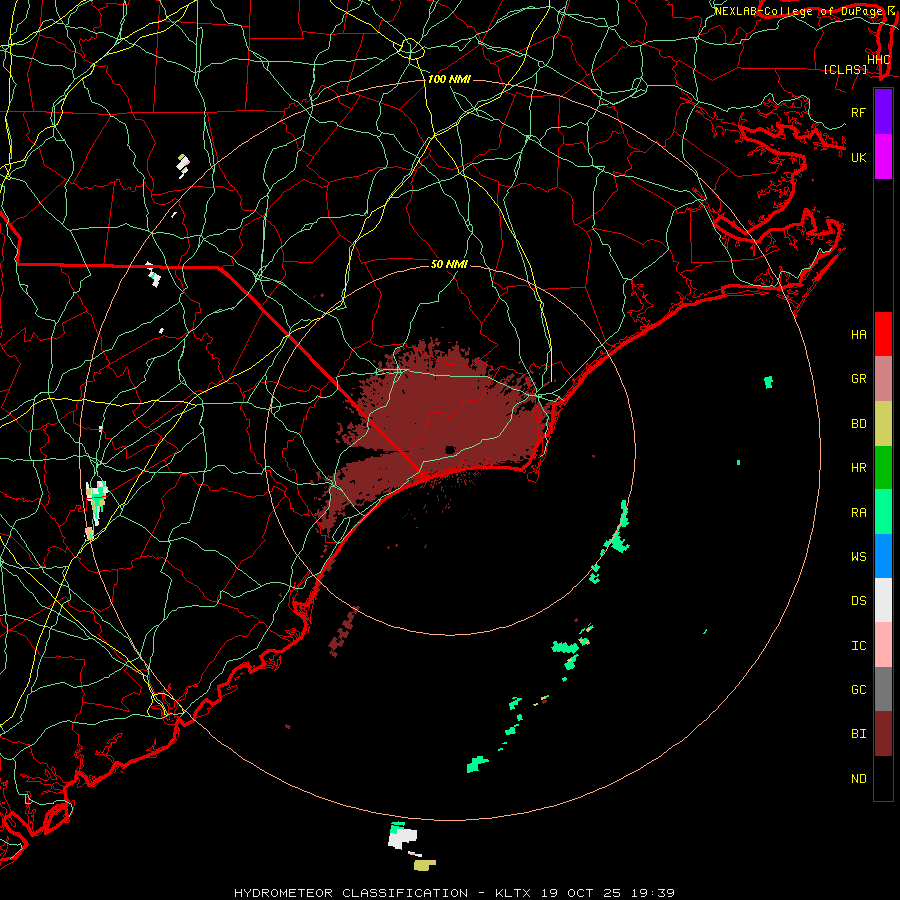Viewport: 900px width, 900px height.
Task: Select the "IC" legend label
Action: tap(859, 646)
